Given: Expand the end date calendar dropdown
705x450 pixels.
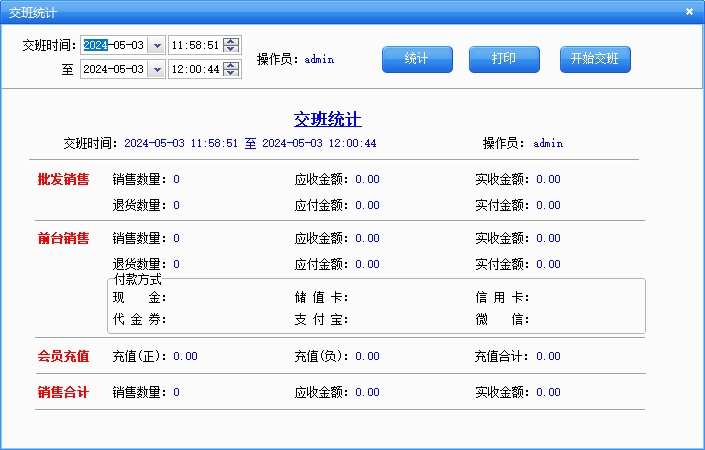Looking at the screenshot, I should tap(157, 69).
